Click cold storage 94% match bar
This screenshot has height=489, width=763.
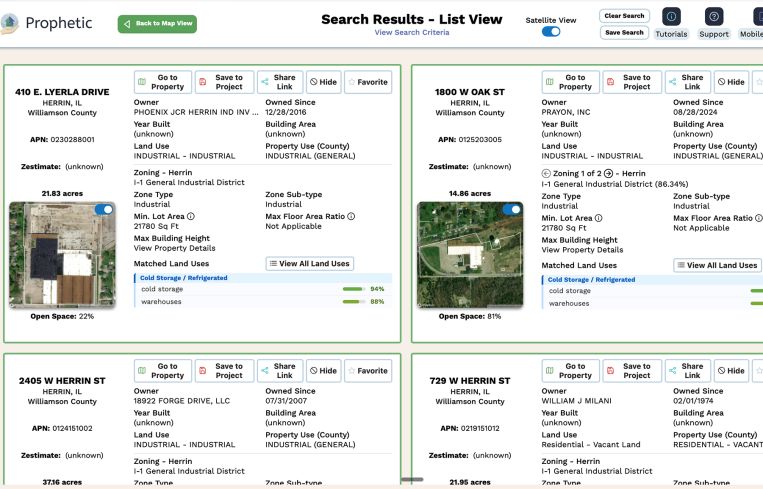(x=354, y=289)
